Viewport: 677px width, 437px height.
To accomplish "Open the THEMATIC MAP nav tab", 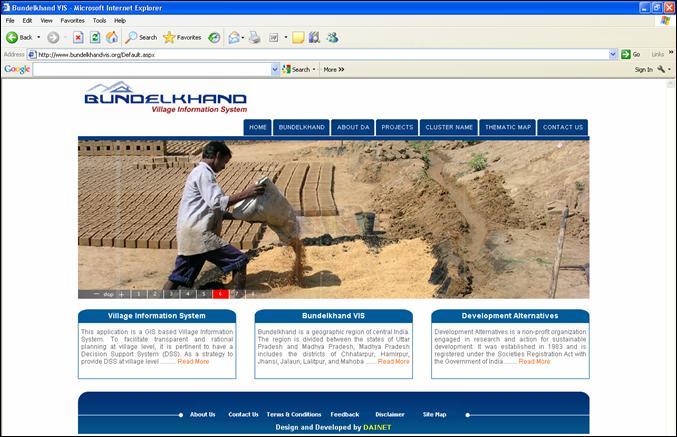I will pos(508,127).
